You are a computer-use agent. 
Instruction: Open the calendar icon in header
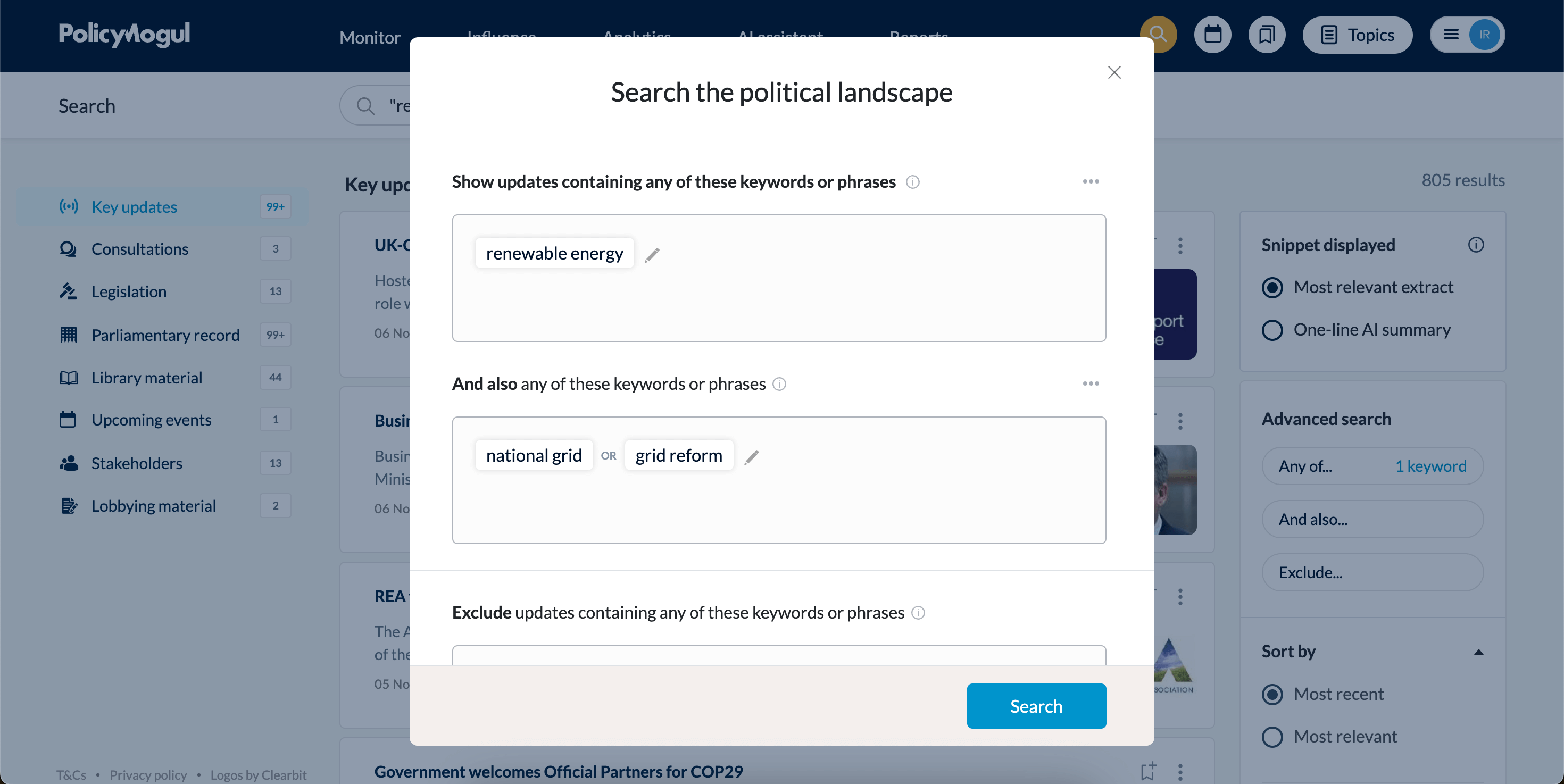click(x=1212, y=35)
